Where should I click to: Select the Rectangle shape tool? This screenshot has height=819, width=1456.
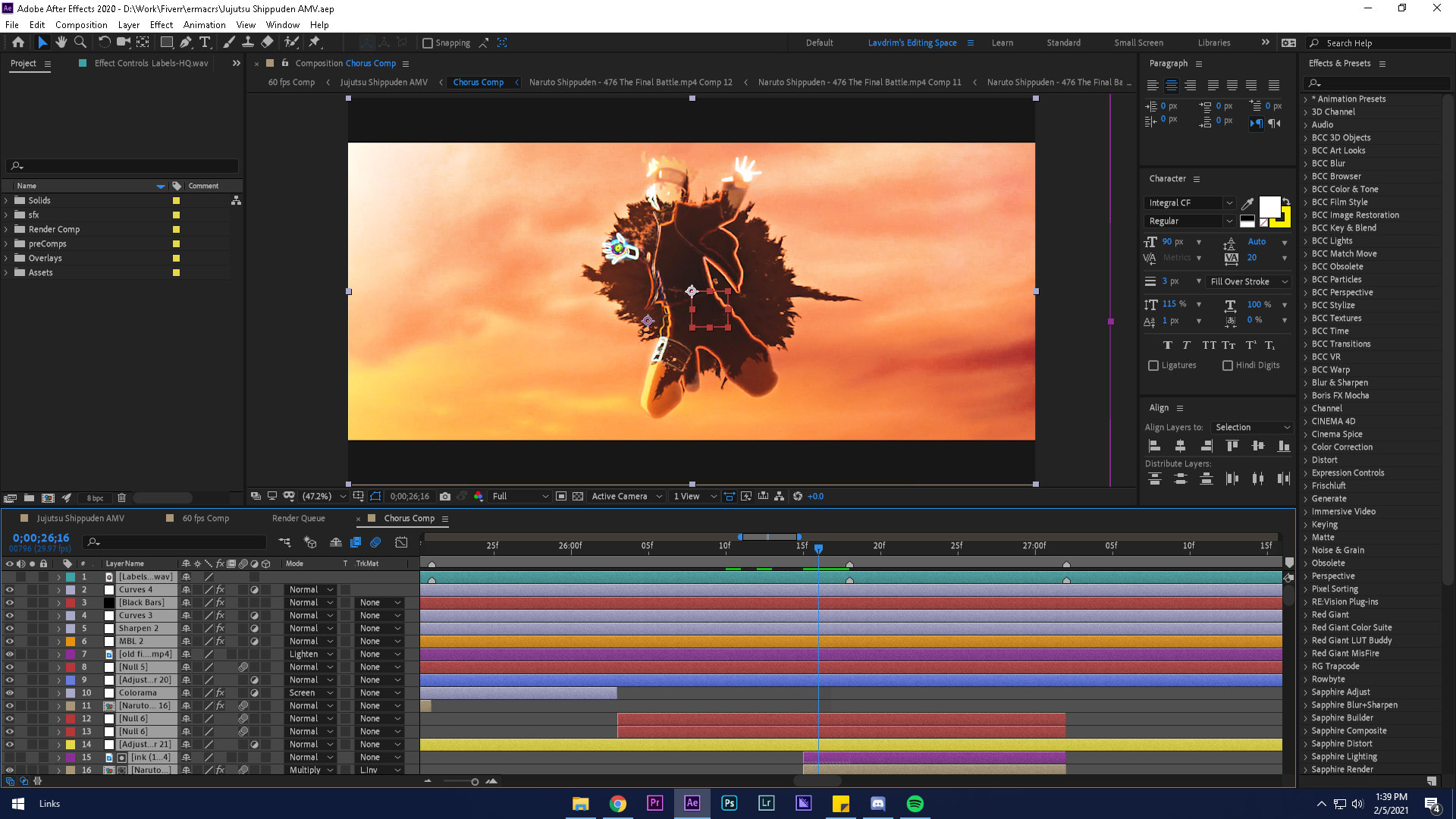(x=167, y=42)
